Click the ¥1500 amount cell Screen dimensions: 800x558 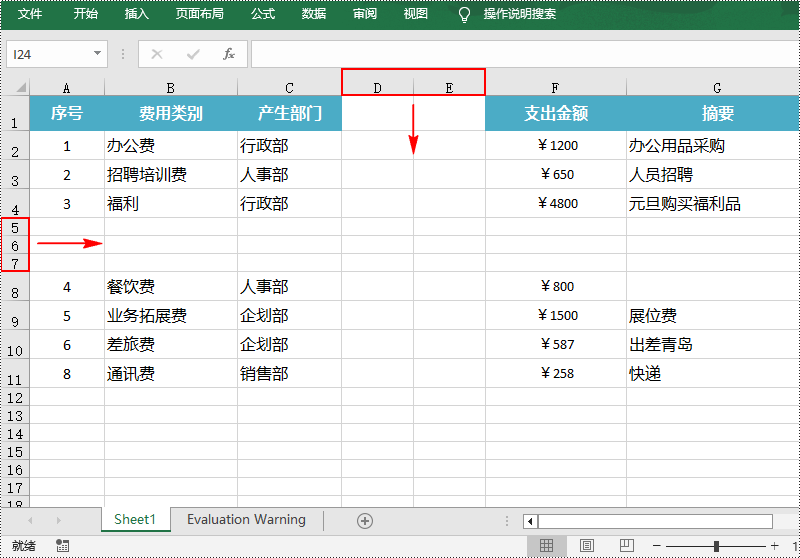(x=556, y=316)
